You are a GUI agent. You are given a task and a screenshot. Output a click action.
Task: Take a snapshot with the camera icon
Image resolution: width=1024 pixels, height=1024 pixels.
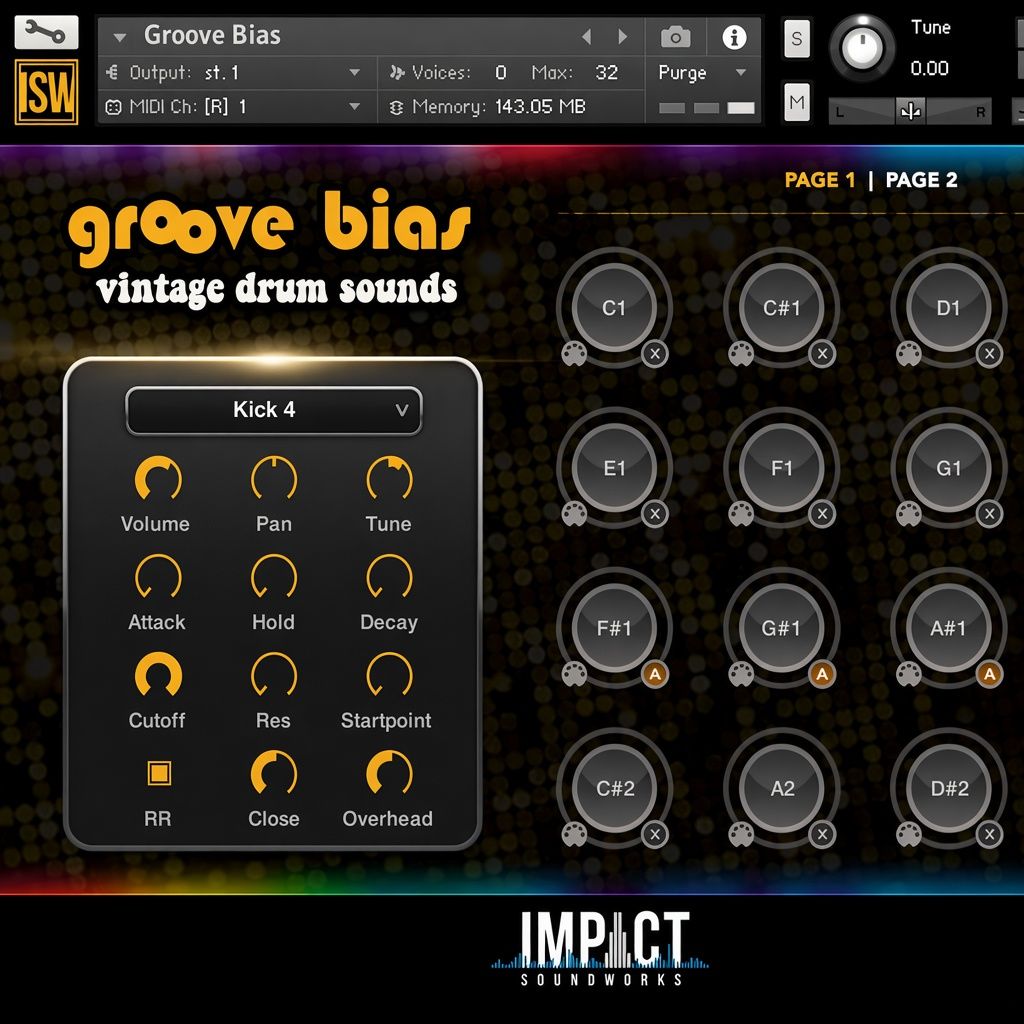click(x=675, y=37)
